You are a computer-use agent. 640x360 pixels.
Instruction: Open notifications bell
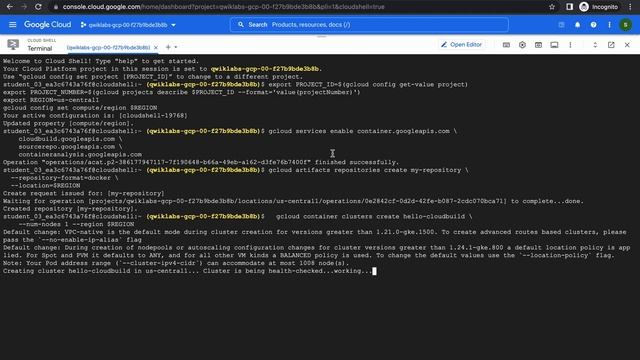coord(577,25)
